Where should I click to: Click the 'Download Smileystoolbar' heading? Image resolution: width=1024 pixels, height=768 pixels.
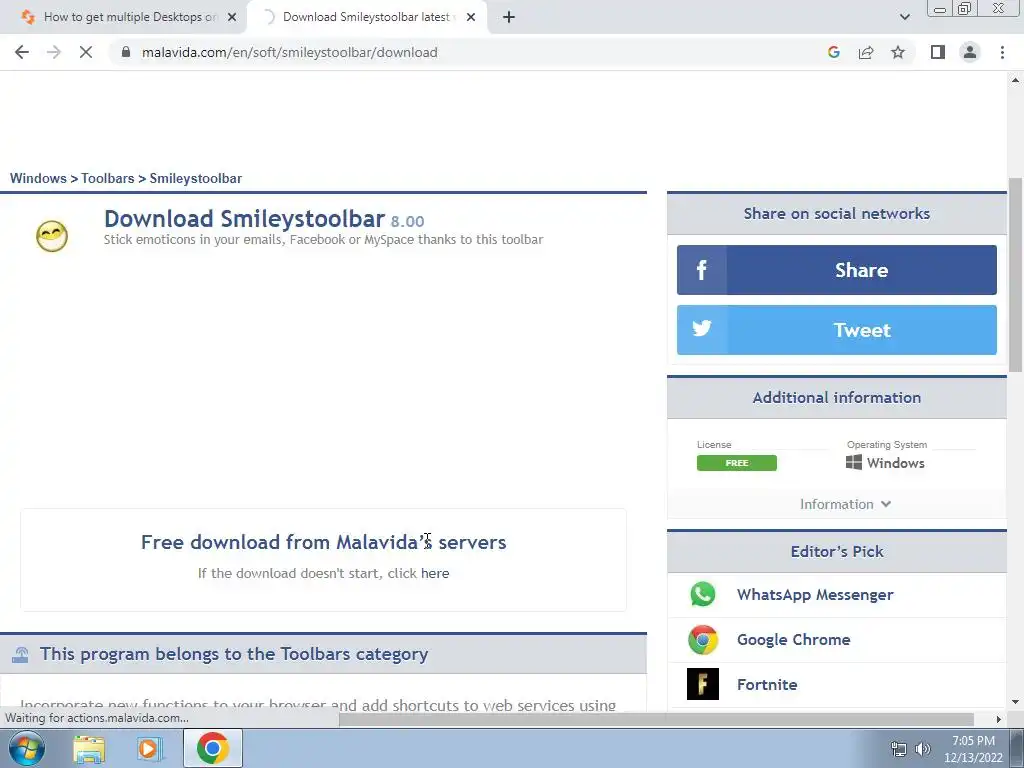(244, 219)
